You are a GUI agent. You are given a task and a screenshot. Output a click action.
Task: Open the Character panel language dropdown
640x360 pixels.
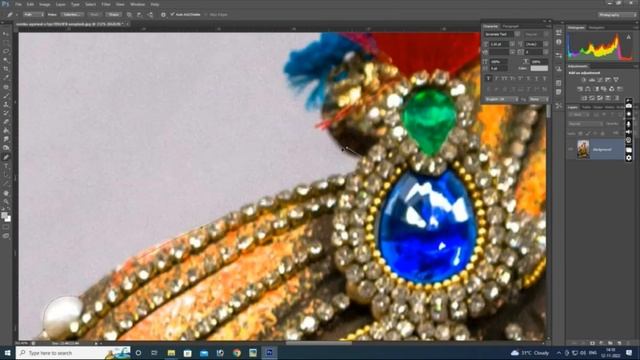[x=502, y=99]
